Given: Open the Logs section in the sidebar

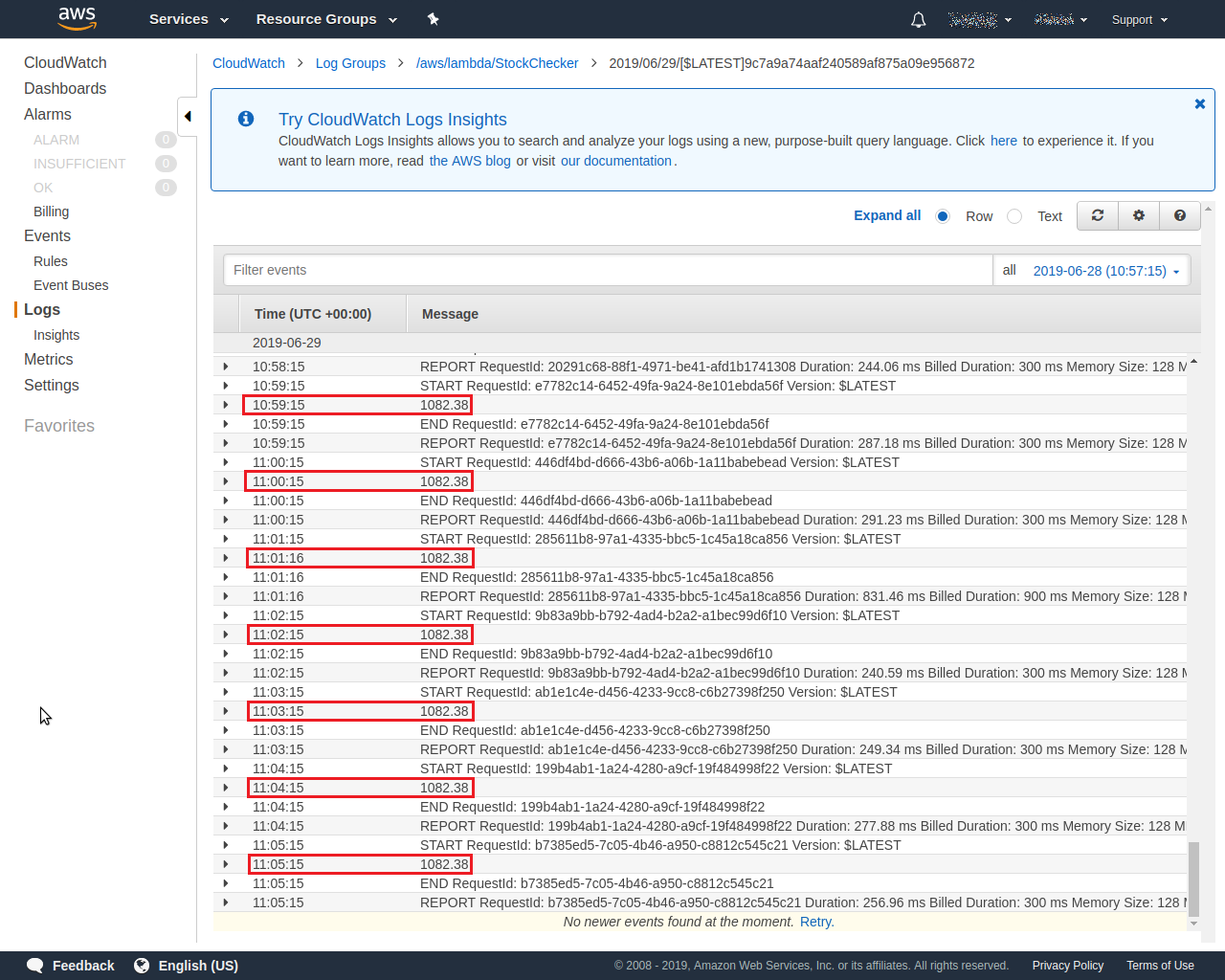Looking at the screenshot, I should (41, 309).
